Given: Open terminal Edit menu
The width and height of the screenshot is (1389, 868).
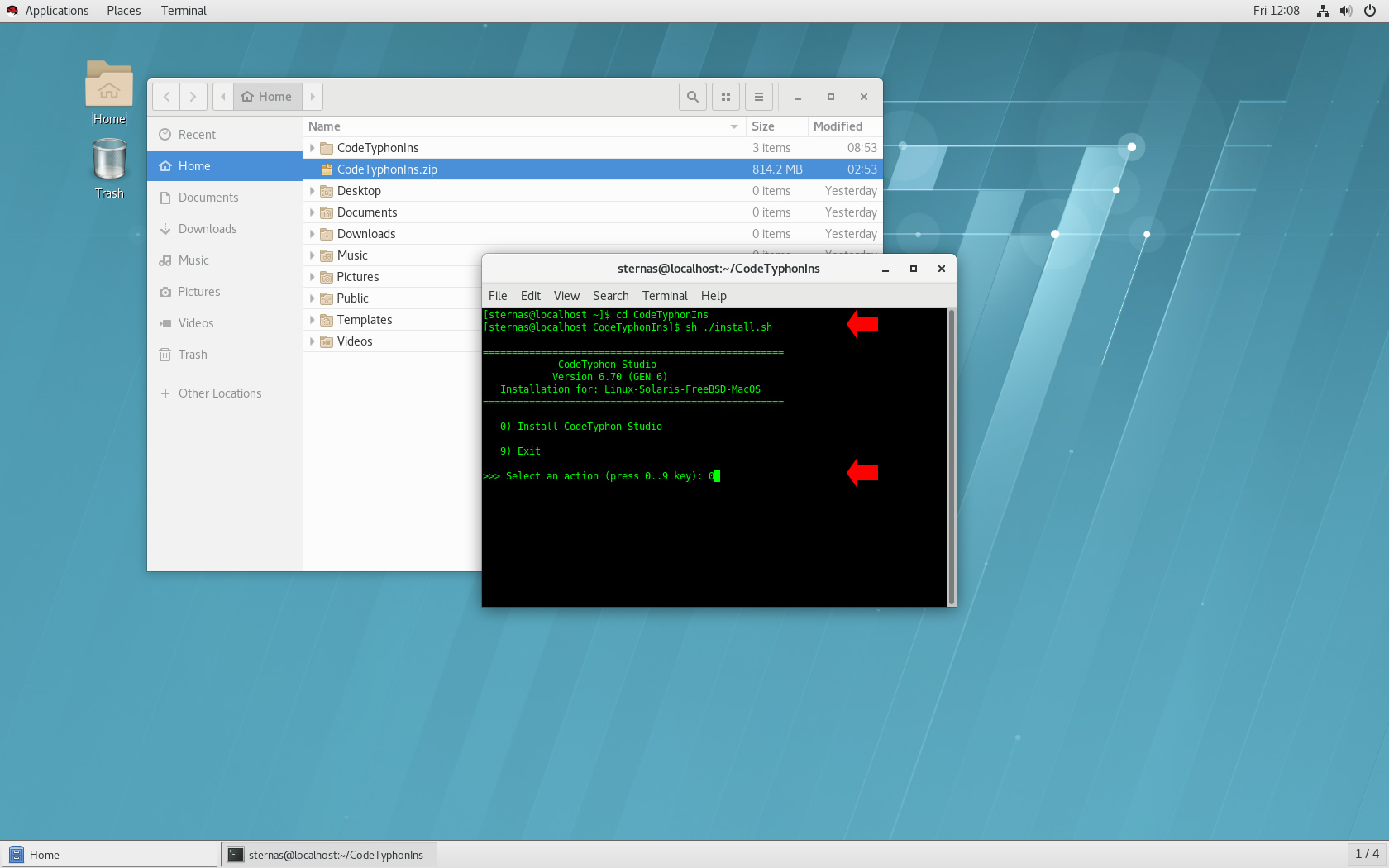Looking at the screenshot, I should (x=531, y=296).
